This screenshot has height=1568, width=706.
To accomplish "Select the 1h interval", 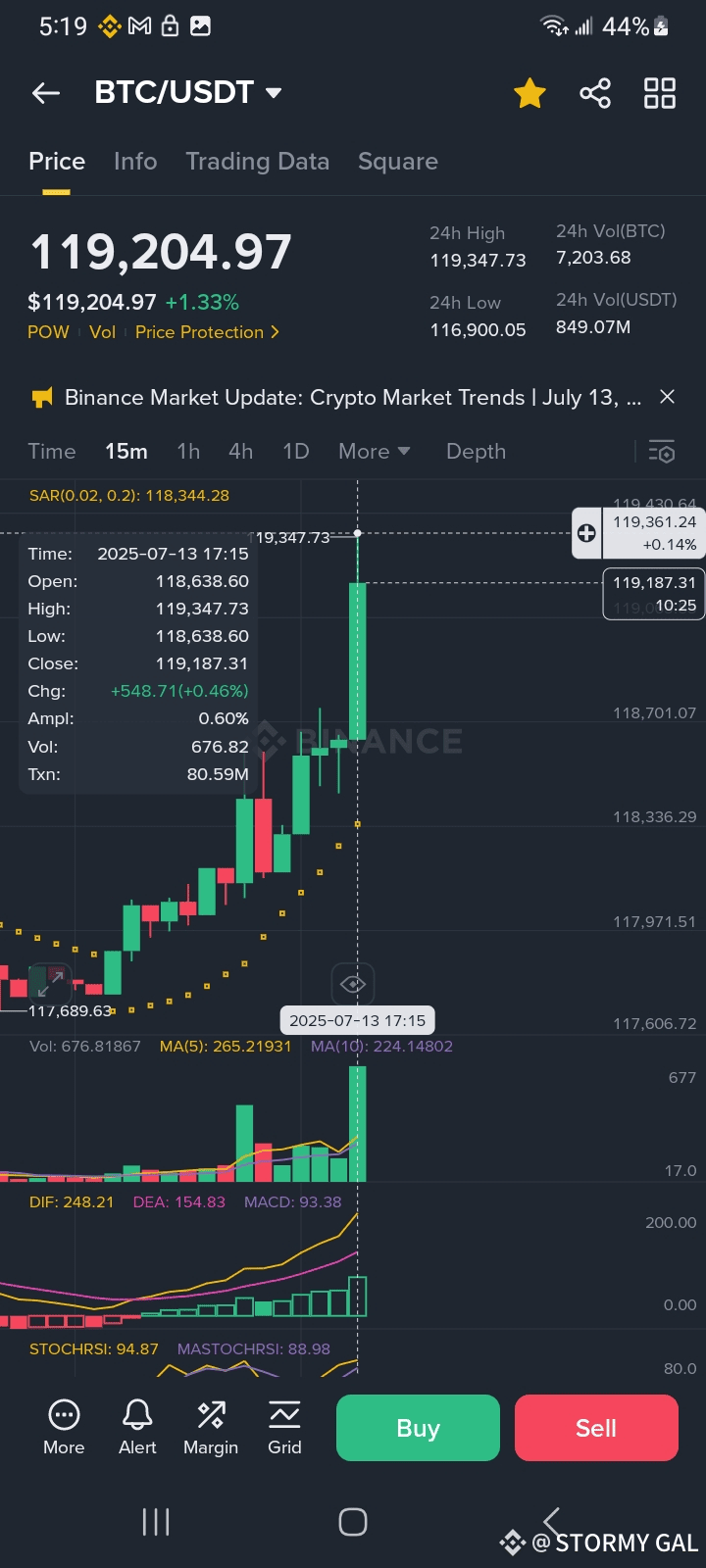I will (188, 451).
